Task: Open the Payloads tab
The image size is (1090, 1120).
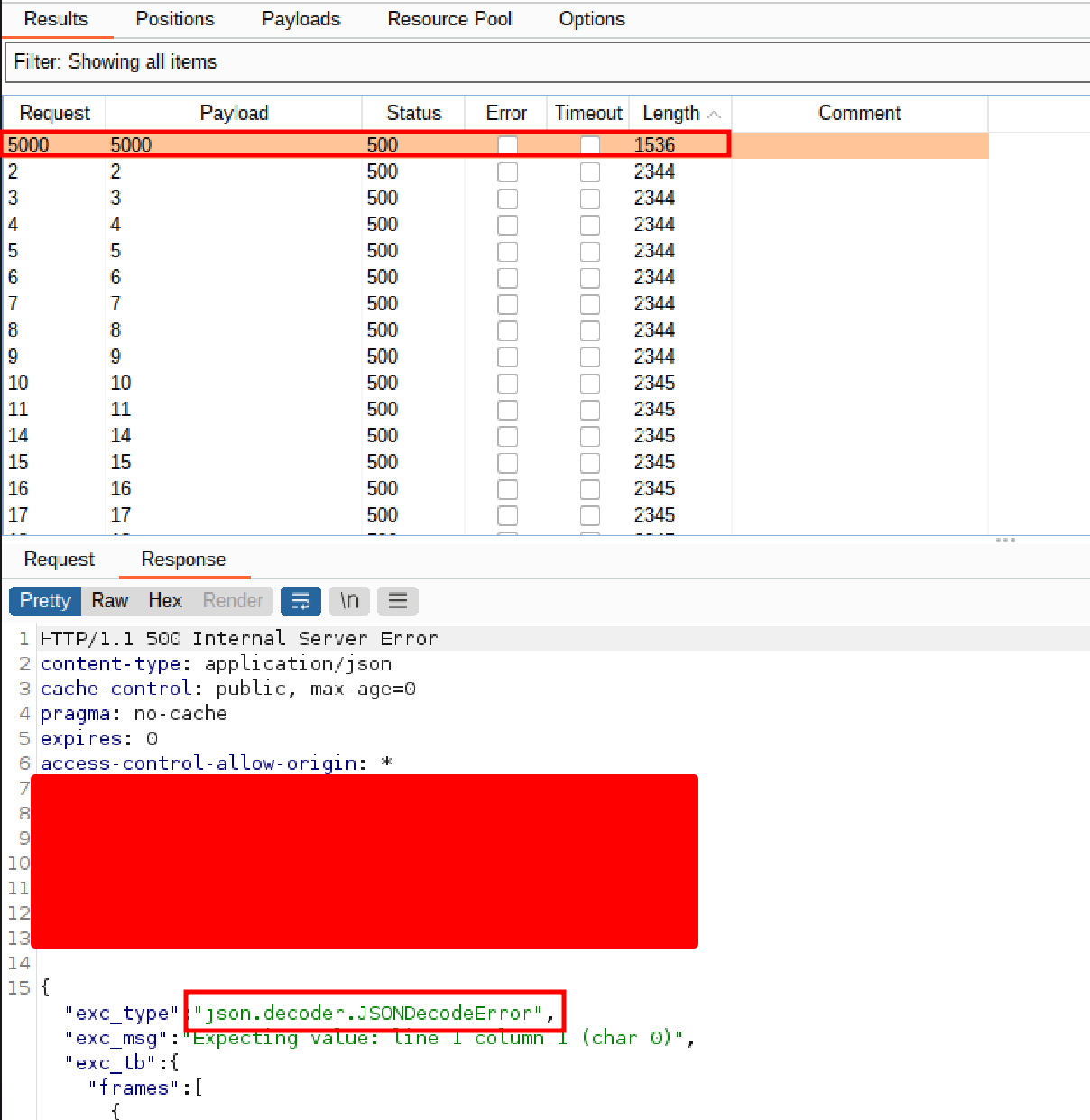Action: tap(301, 19)
